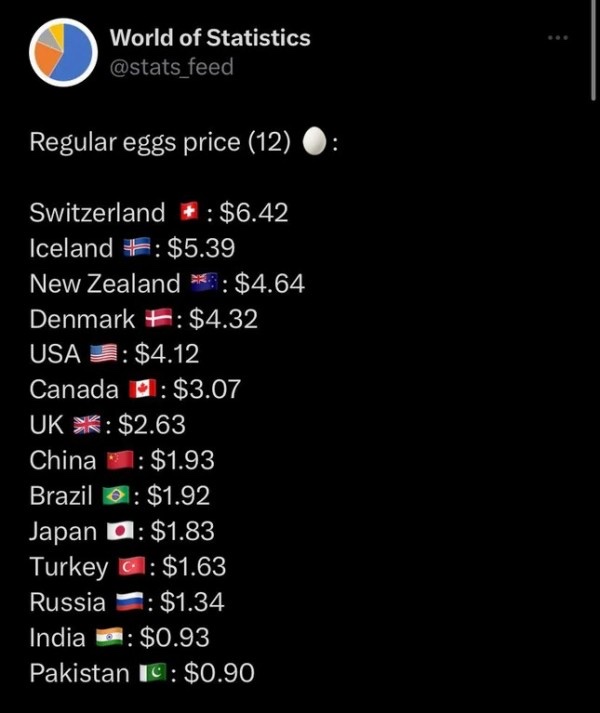Click the Turkey flag emoji
The height and width of the screenshot is (713, 600).
[131, 567]
